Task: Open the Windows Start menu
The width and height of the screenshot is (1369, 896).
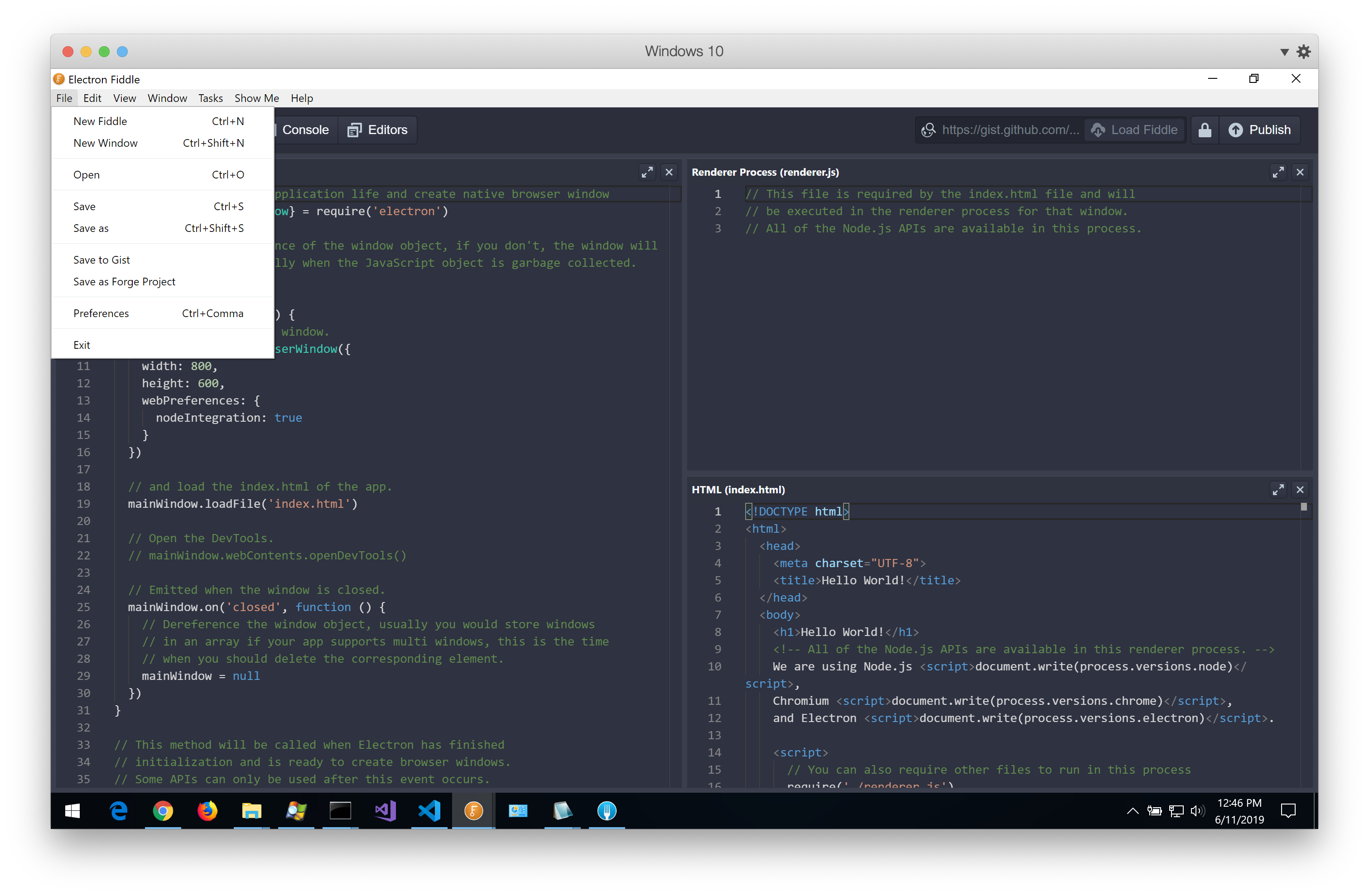Action: pos(72,811)
